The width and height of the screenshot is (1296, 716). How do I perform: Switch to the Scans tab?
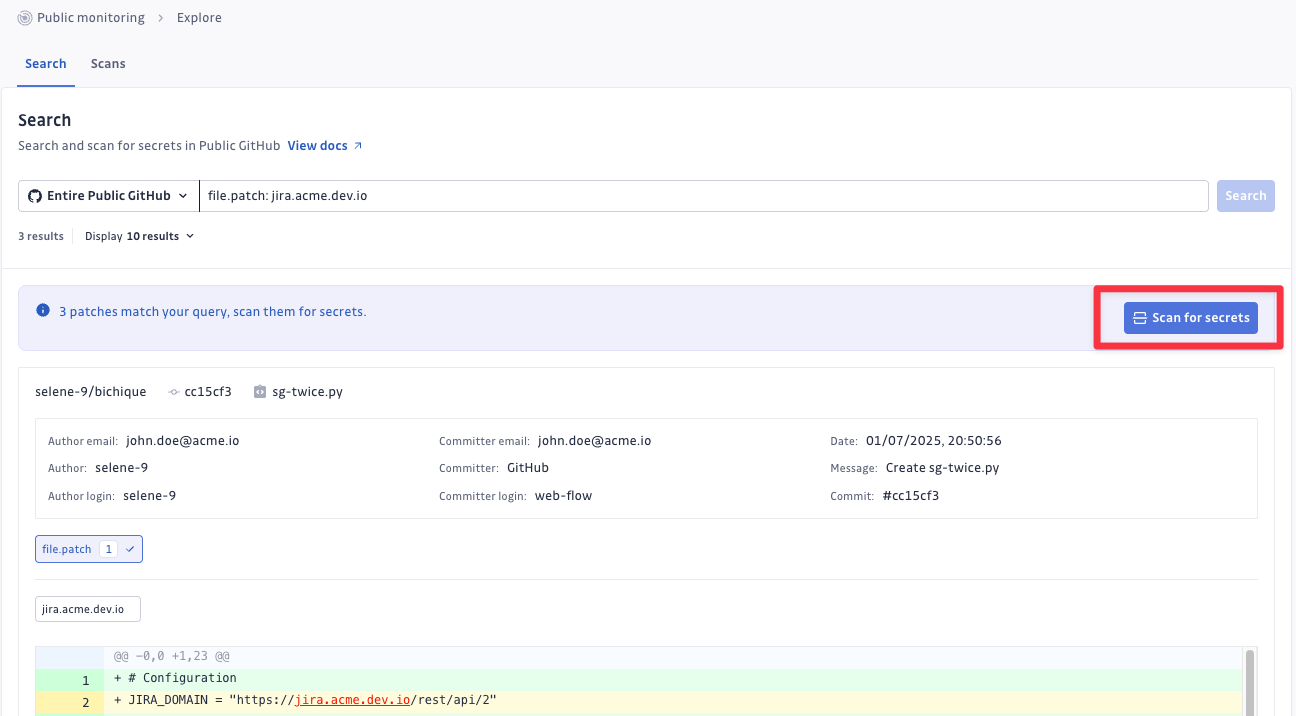(x=108, y=64)
